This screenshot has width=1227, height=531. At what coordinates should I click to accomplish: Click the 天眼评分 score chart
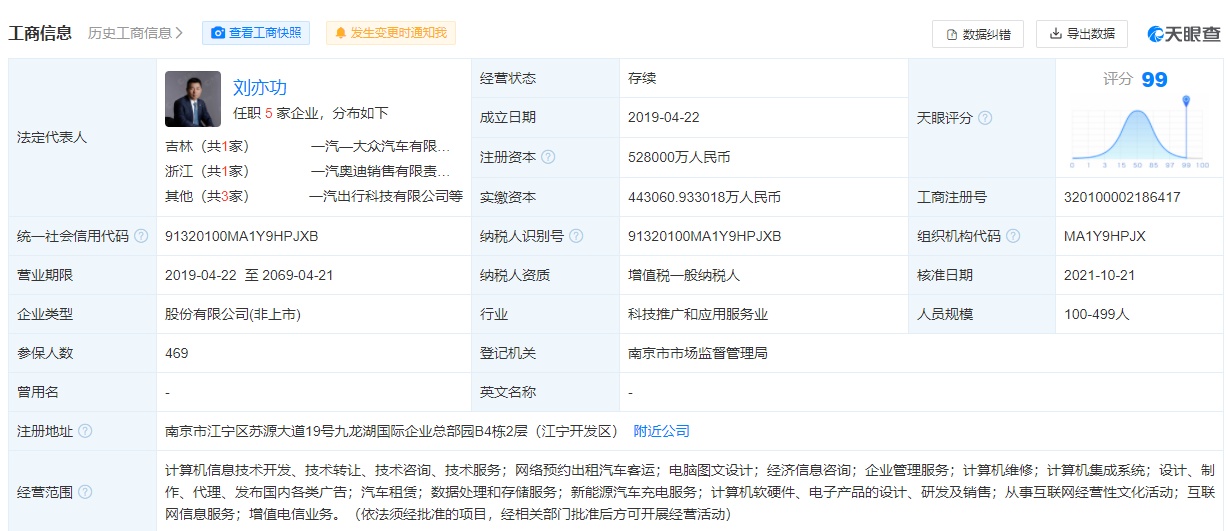click(1139, 131)
